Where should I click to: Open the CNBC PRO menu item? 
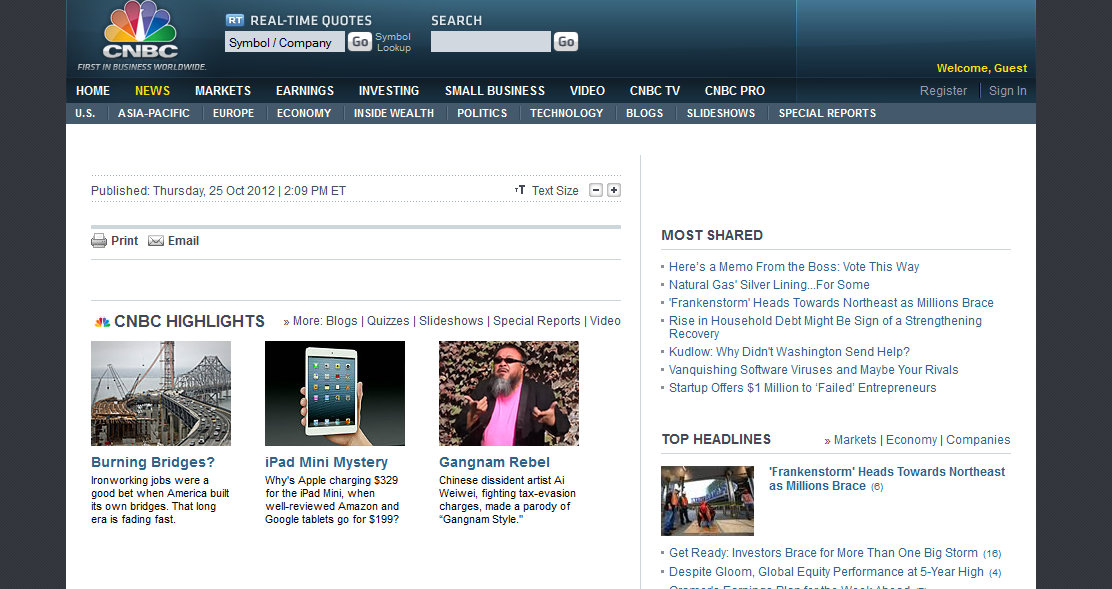click(735, 91)
